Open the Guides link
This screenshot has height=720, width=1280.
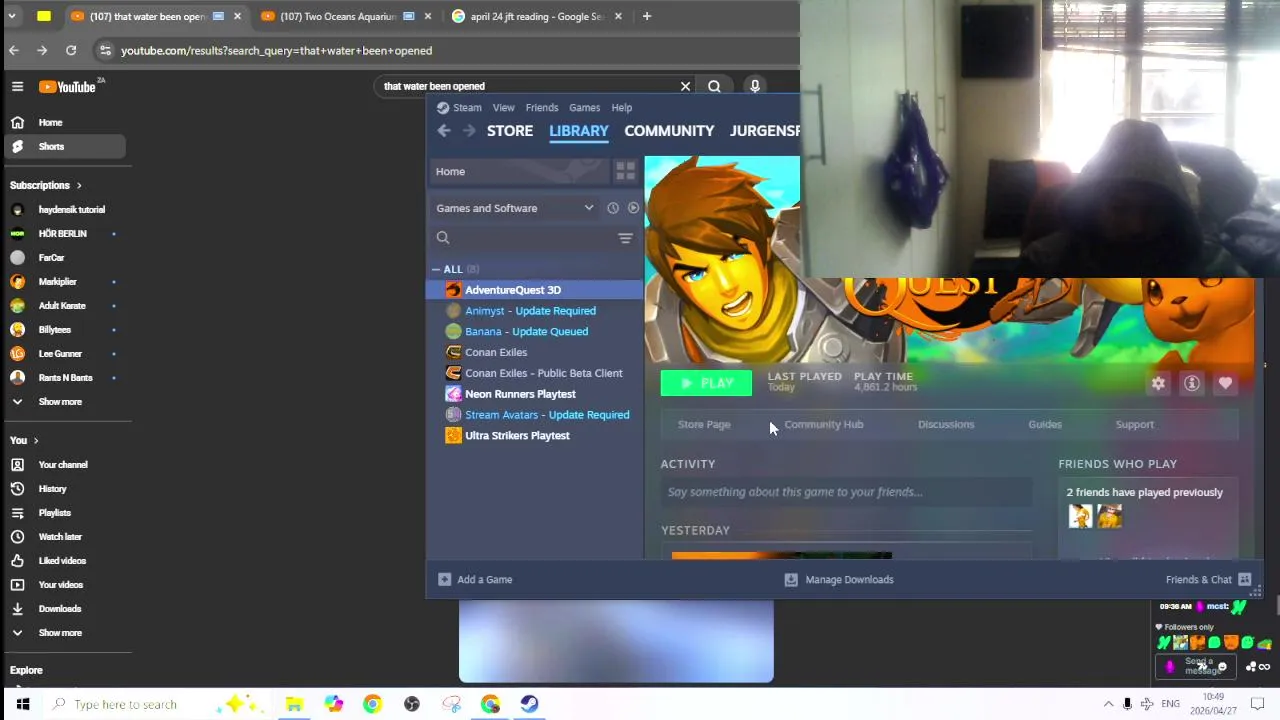[x=1045, y=424]
